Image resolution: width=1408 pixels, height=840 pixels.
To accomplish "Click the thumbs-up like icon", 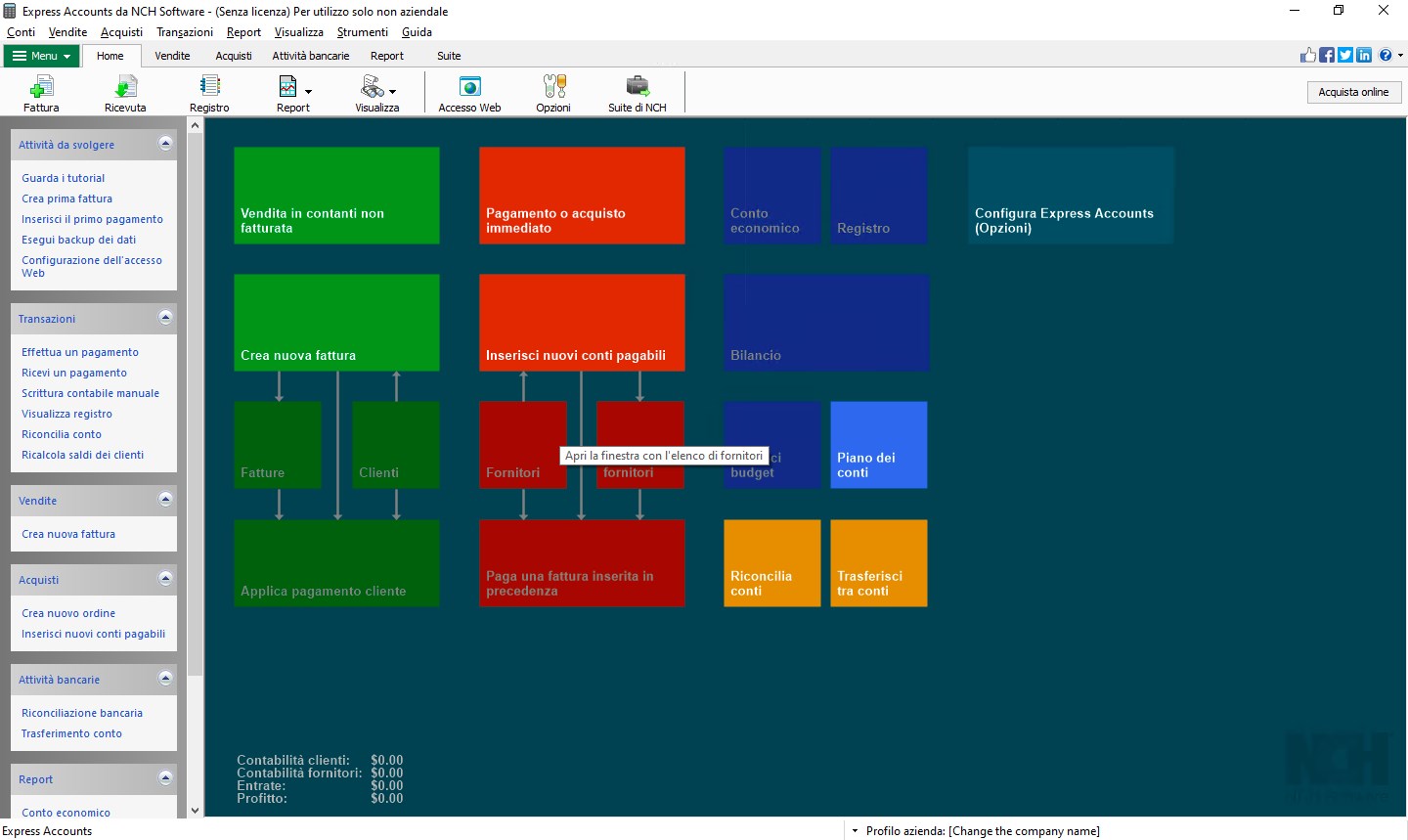I will tap(1308, 55).
